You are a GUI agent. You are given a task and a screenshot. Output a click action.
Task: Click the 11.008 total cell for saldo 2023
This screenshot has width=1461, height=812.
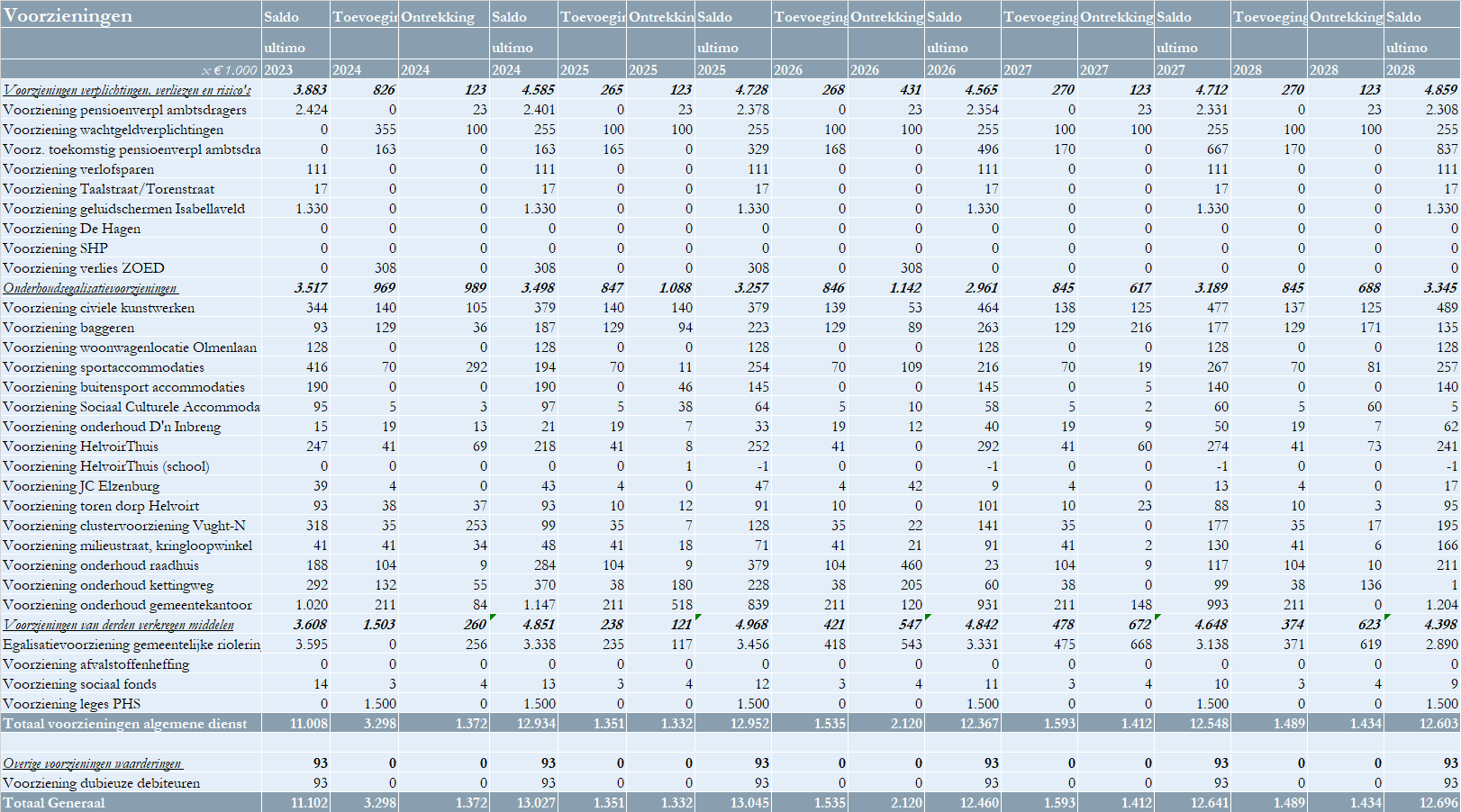308,724
